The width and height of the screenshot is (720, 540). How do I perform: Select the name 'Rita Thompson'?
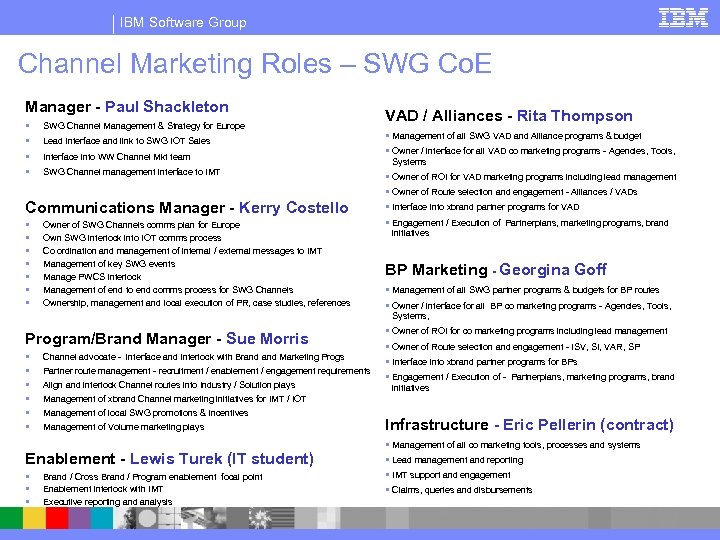click(x=575, y=116)
